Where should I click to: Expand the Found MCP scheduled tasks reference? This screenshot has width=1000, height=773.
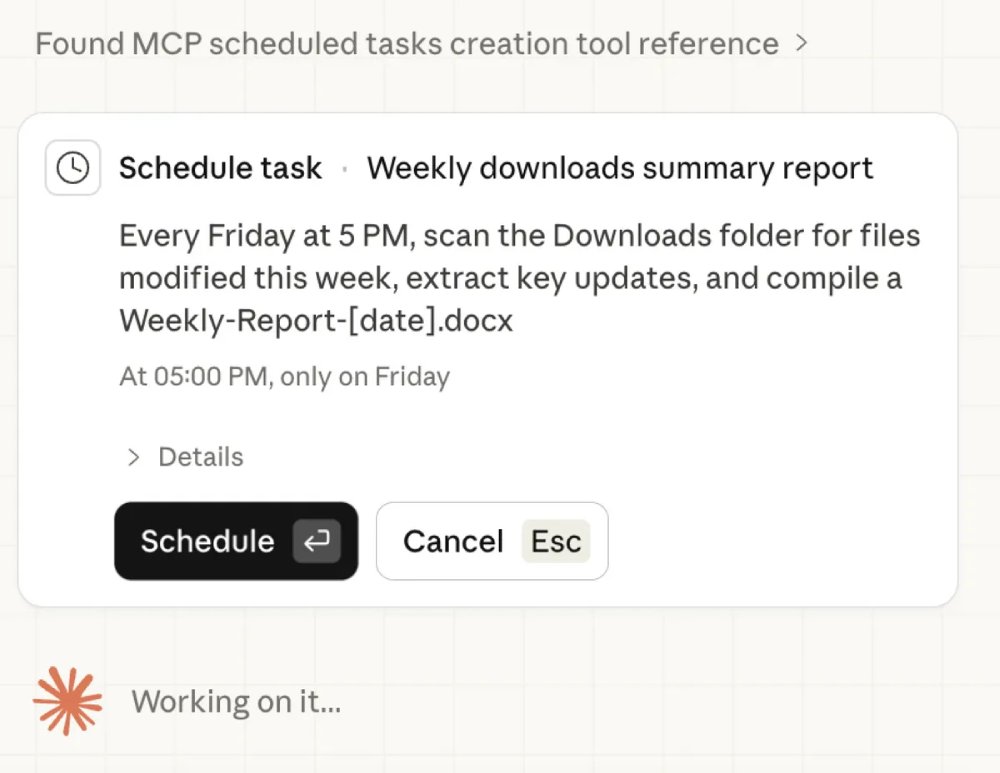(406, 44)
